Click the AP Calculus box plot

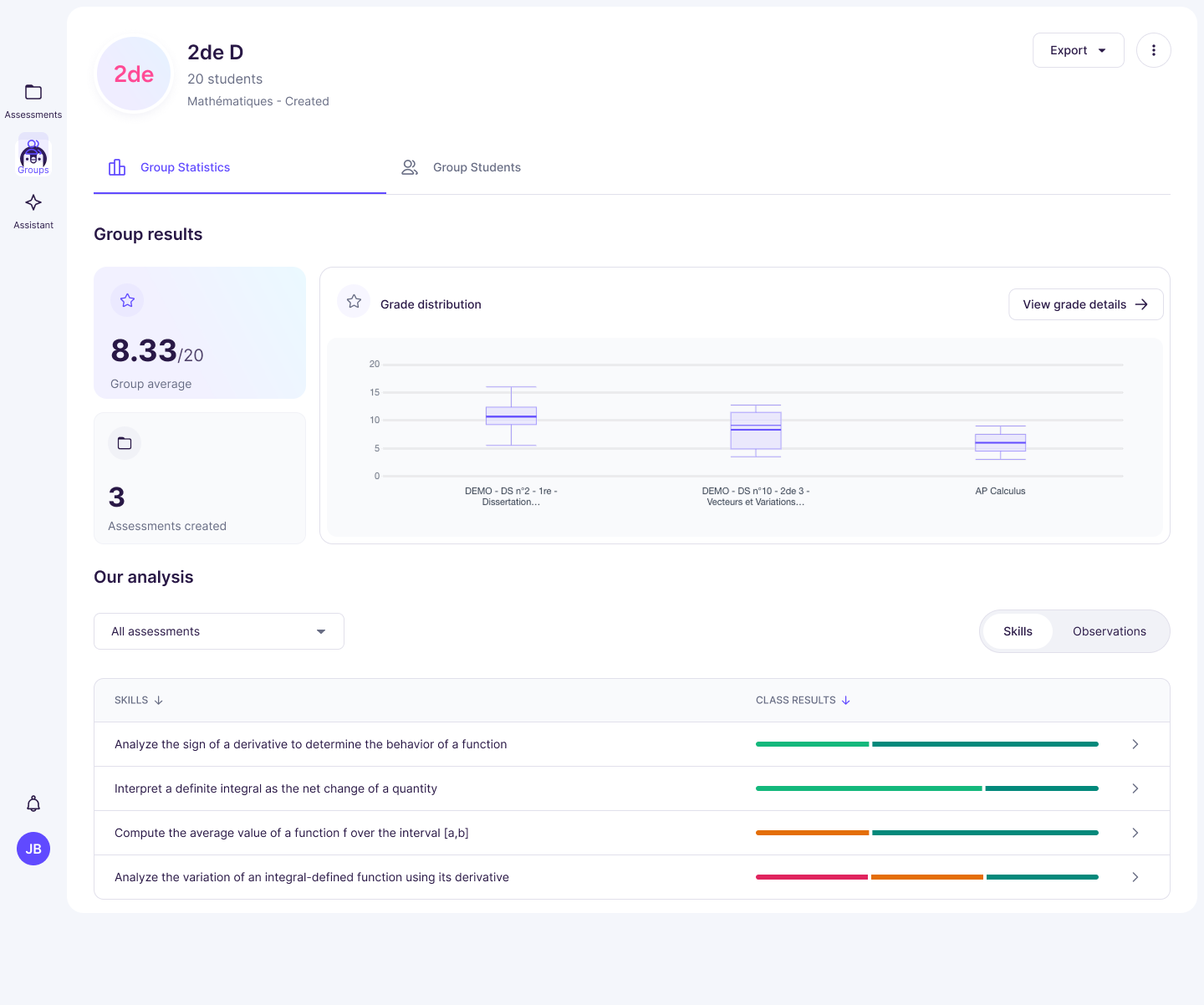click(1000, 442)
